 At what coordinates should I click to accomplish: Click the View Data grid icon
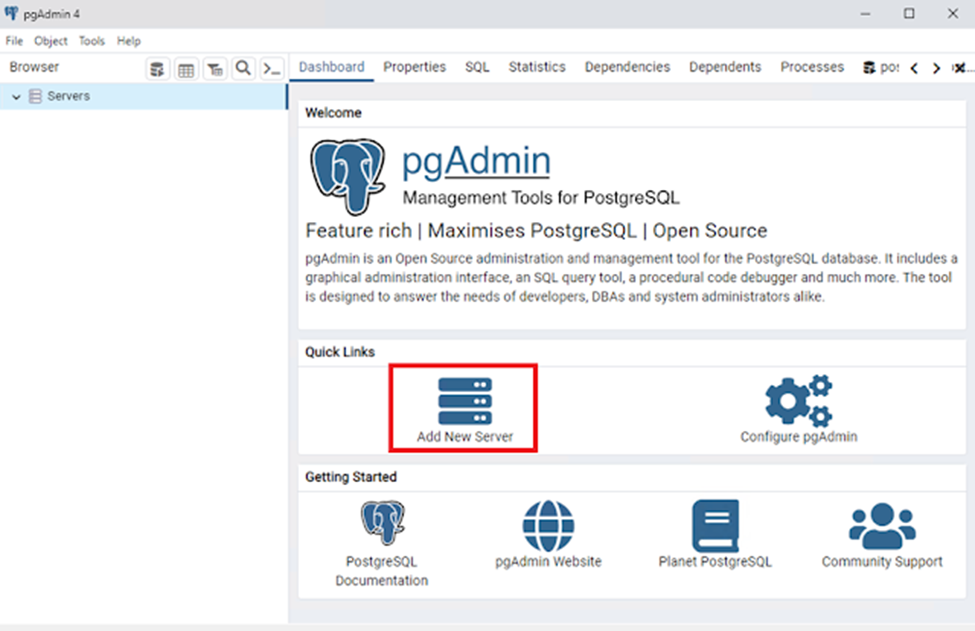click(x=185, y=67)
